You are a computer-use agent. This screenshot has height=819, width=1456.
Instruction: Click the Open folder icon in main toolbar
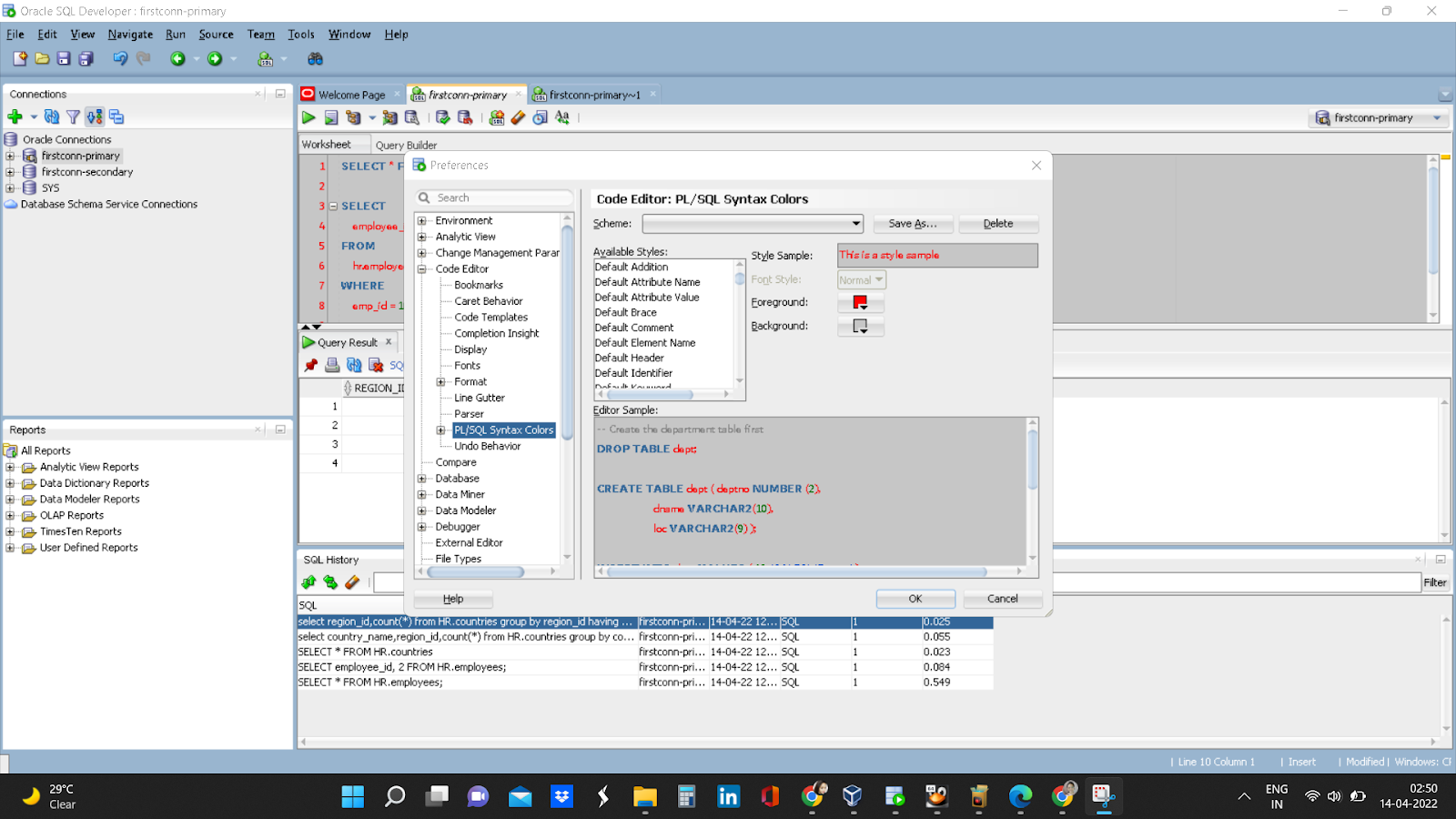(x=42, y=59)
